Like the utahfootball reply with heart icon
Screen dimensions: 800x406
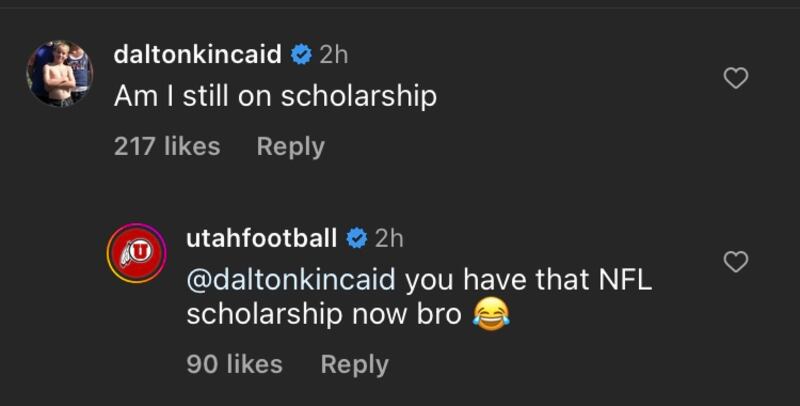tap(736, 262)
